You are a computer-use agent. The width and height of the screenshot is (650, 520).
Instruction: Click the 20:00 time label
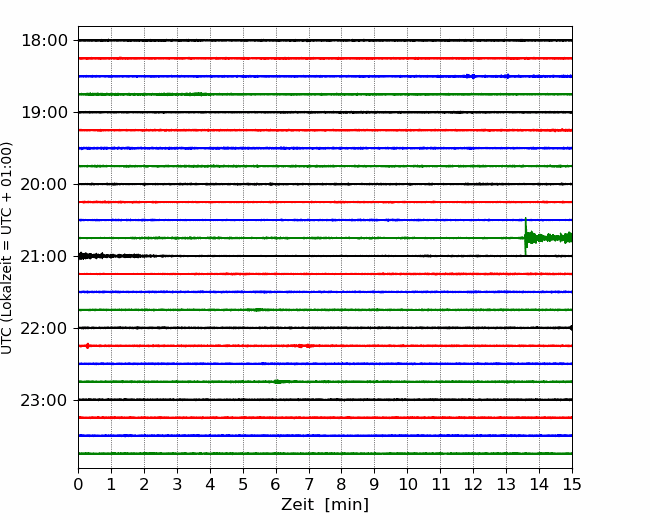(44, 185)
